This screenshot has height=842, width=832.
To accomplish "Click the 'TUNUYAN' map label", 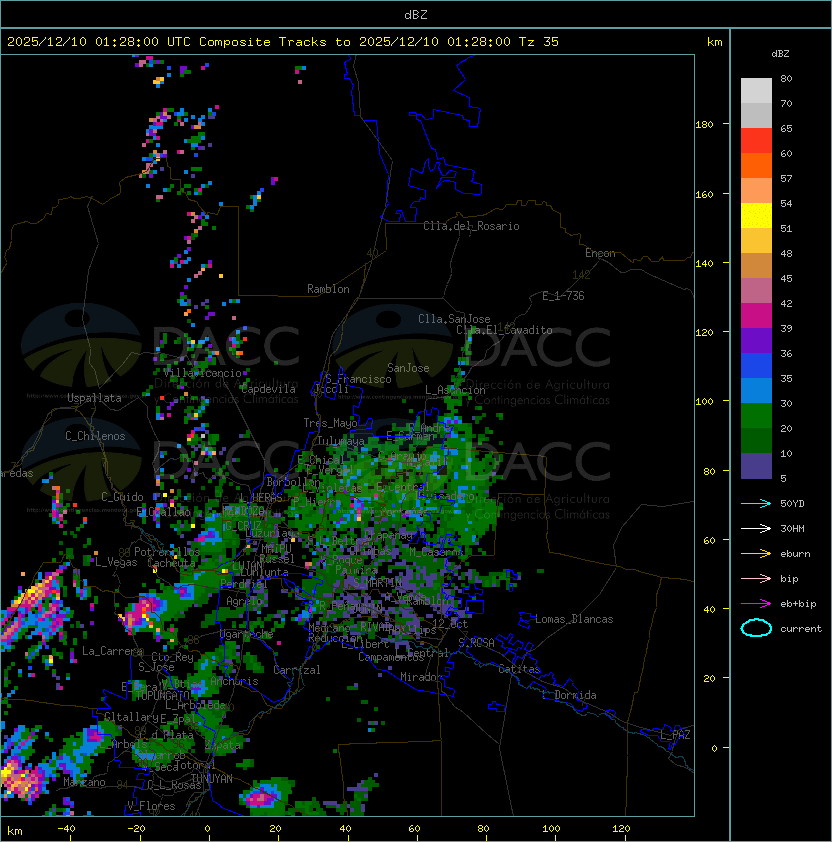I will point(212,779).
